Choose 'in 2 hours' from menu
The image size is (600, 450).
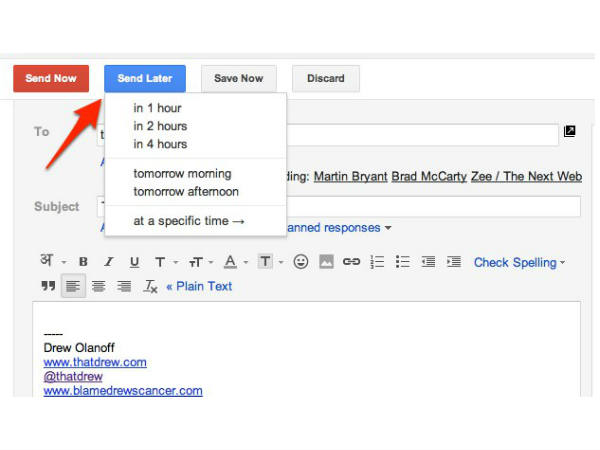pyautogui.click(x=160, y=126)
